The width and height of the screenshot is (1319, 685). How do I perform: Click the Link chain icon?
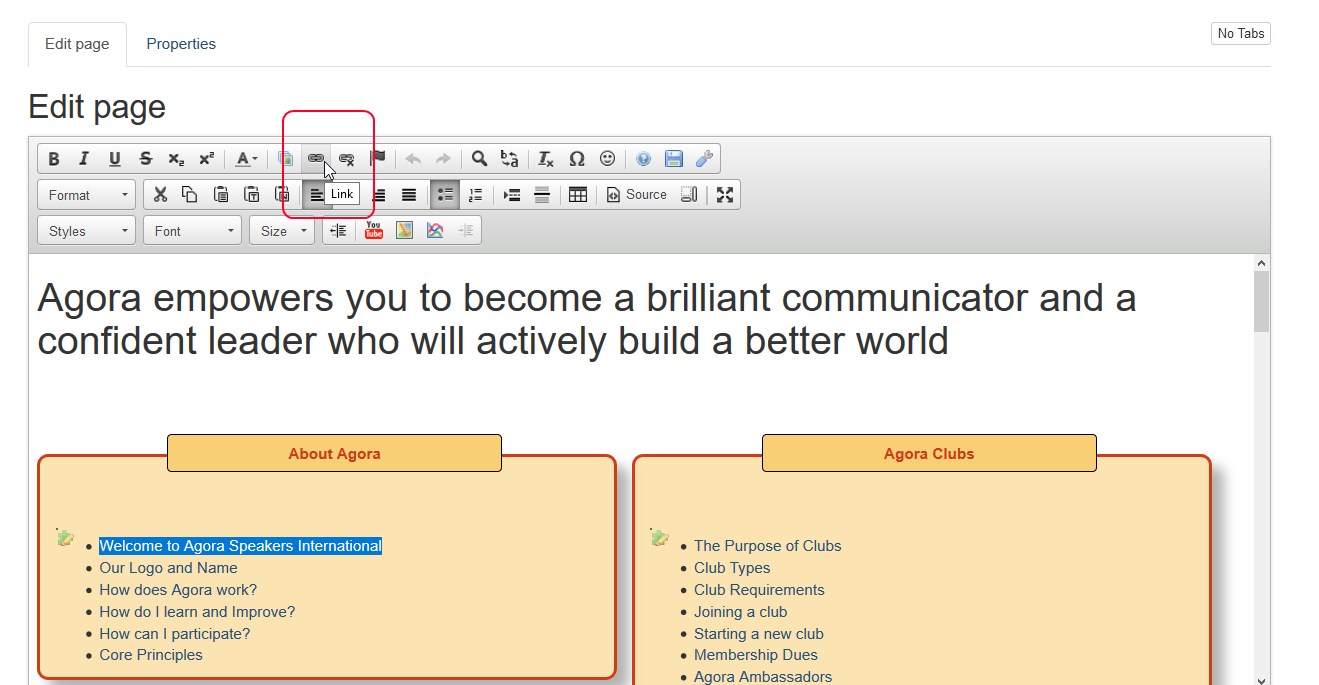click(x=316, y=159)
